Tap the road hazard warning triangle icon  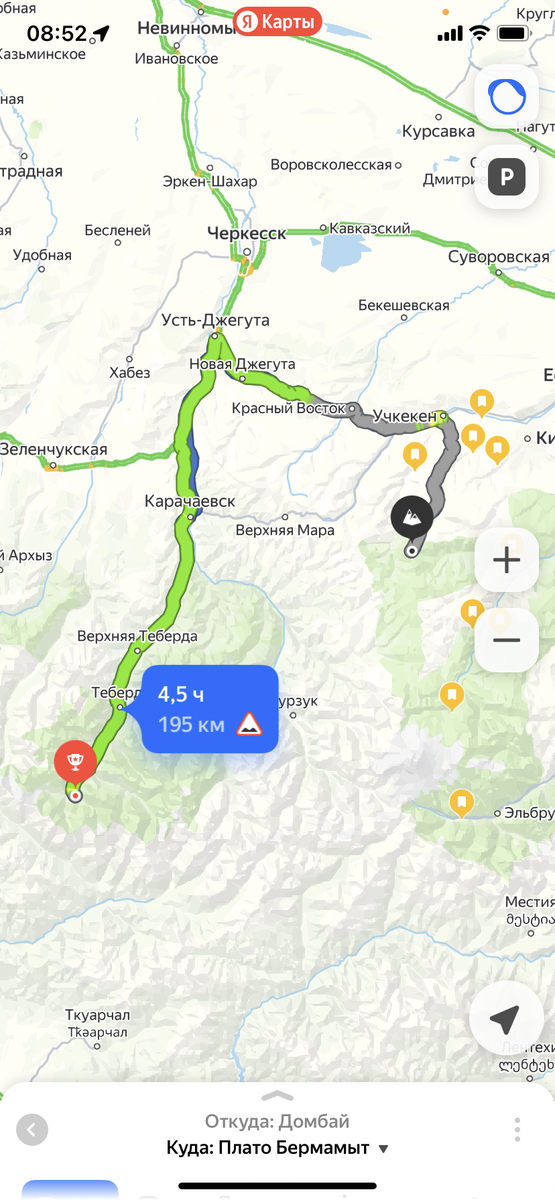point(248,724)
